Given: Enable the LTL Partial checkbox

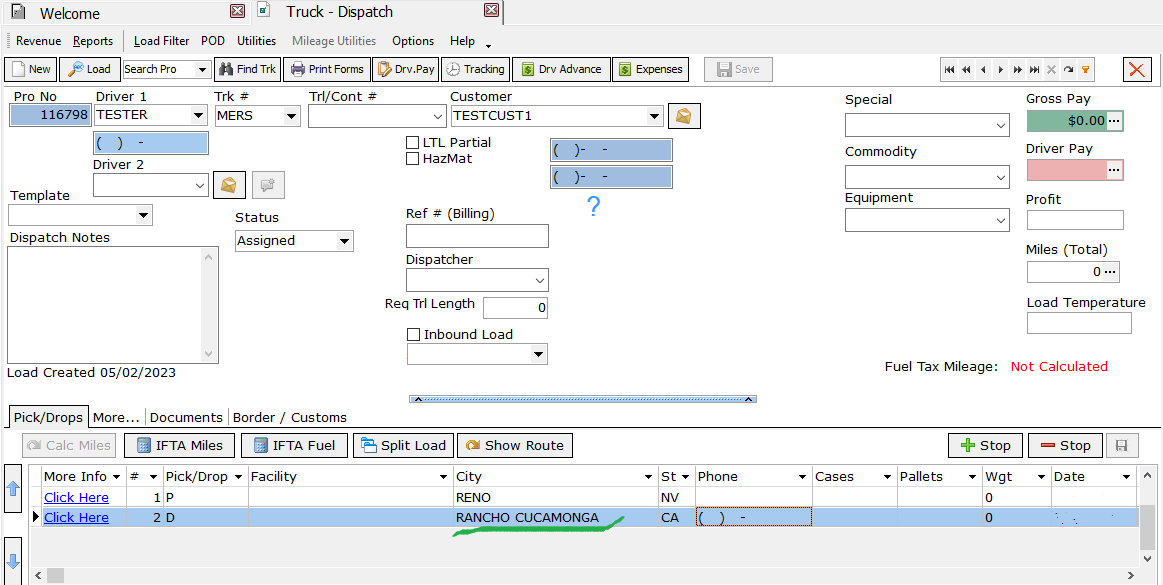Looking at the screenshot, I should tap(413, 143).
